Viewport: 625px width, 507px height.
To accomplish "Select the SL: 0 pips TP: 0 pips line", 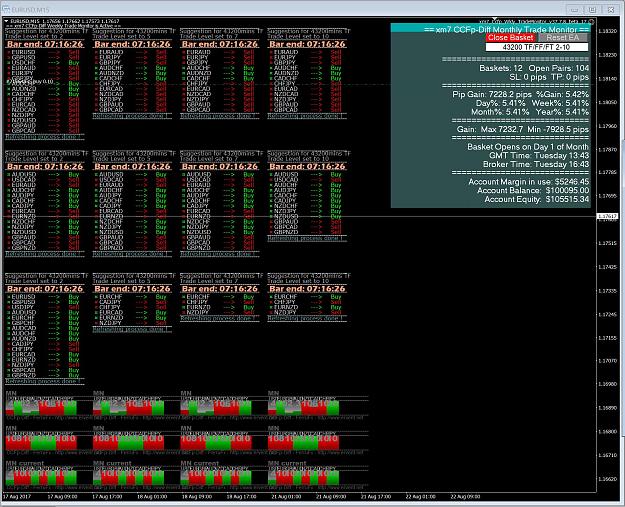I will [x=549, y=77].
